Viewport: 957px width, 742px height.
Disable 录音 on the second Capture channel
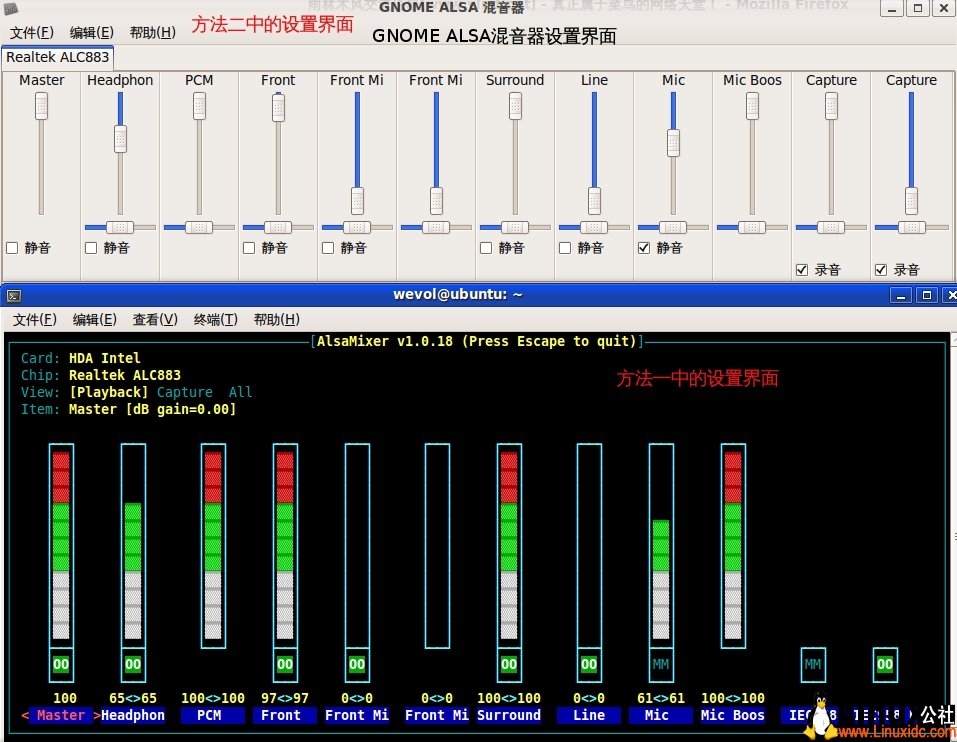(882, 267)
